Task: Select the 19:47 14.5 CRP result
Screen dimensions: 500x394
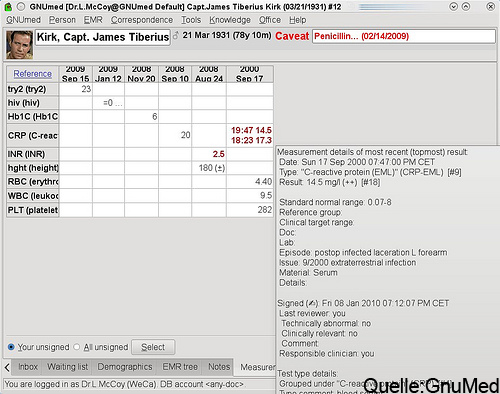Action: pyautogui.click(x=251, y=130)
